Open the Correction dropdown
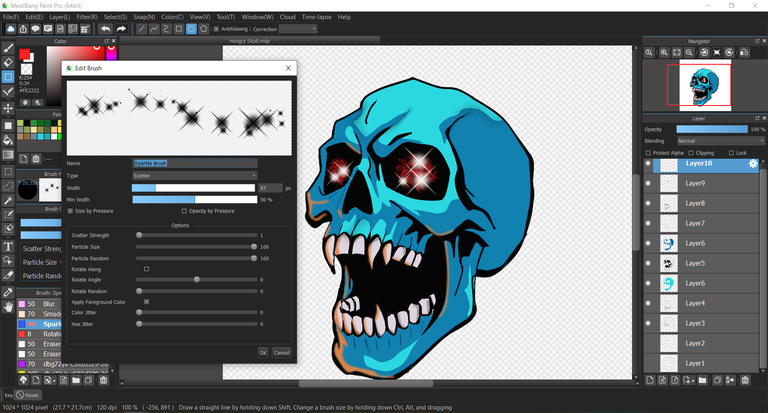This screenshot has height=413, width=768. point(298,29)
